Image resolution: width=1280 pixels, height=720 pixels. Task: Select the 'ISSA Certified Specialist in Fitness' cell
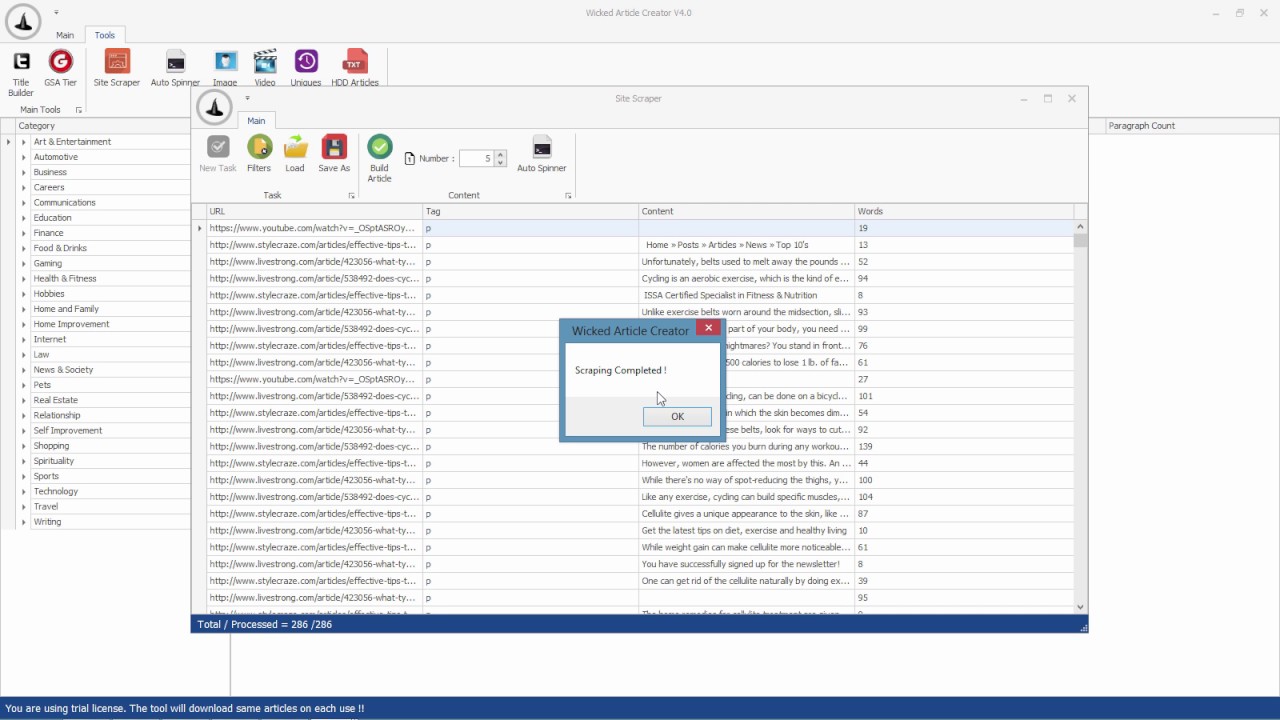pos(746,295)
